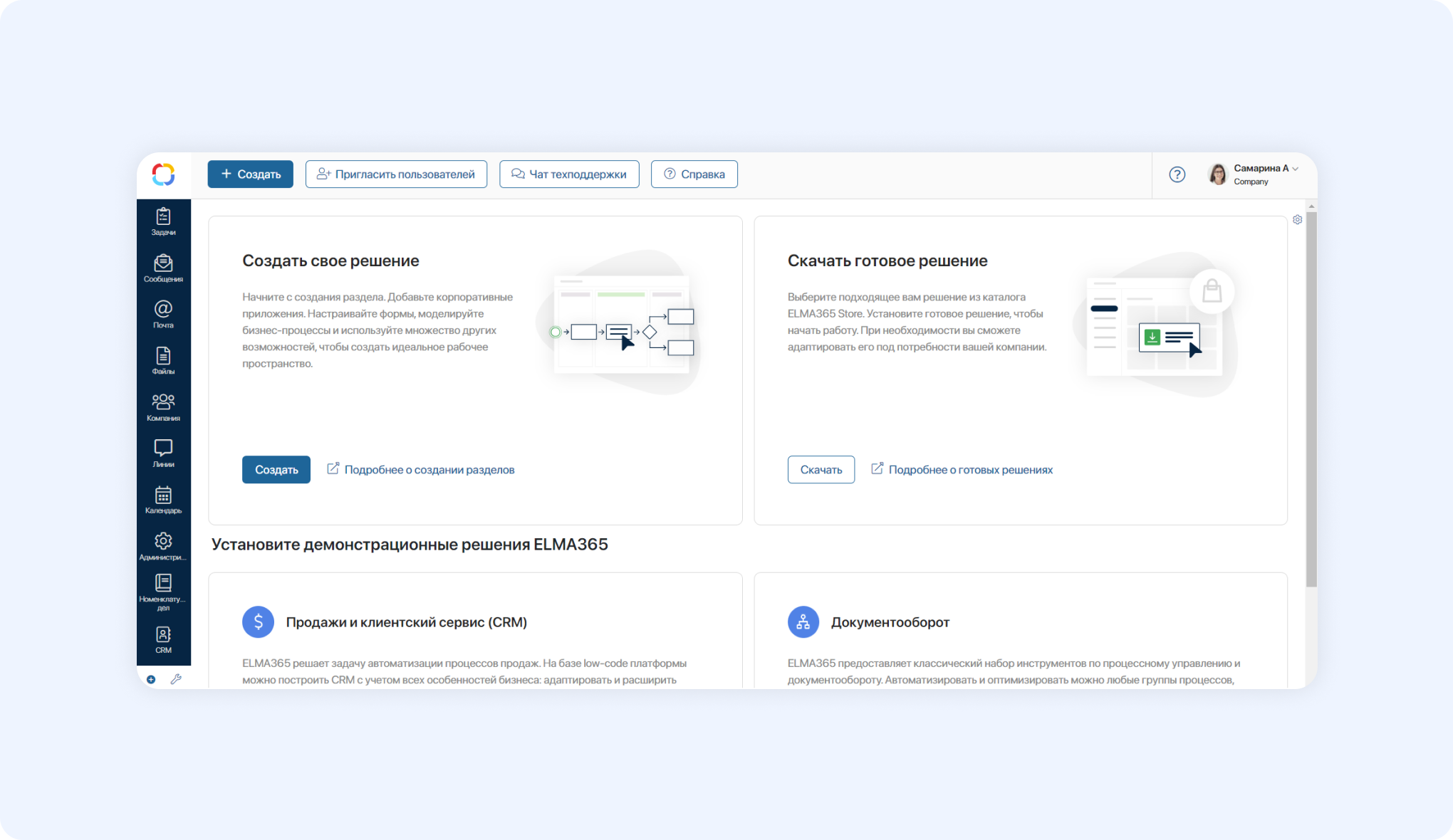This screenshot has height=840, width=1453.
Task: Open the Задачи section in sidebar
Action: click(x=163, y=221)
